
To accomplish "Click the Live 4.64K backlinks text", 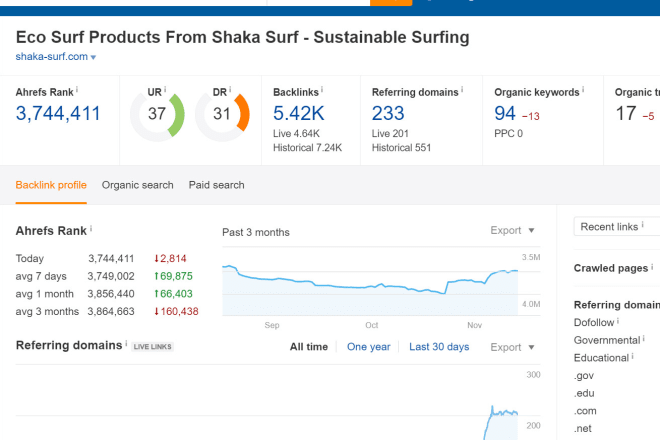I will (296, 133).
